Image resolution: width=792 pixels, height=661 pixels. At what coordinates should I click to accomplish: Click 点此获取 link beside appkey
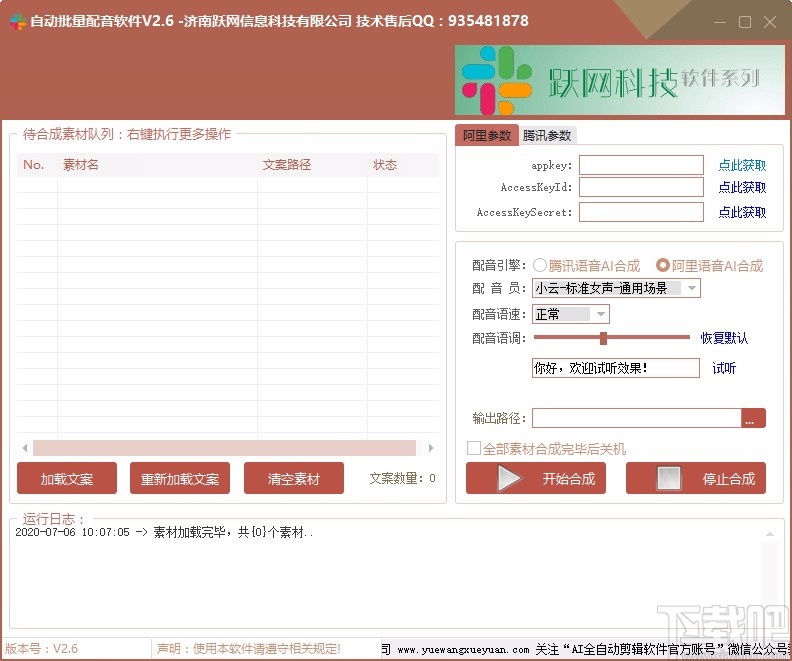[x=742, y=165]
